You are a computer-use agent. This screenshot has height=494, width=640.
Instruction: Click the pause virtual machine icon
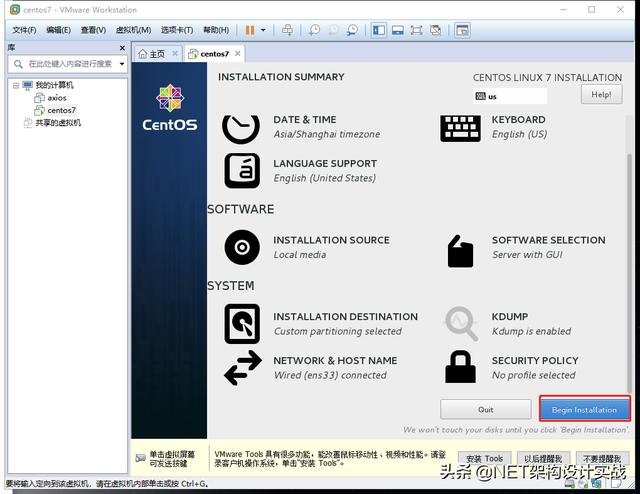(250, 30)
